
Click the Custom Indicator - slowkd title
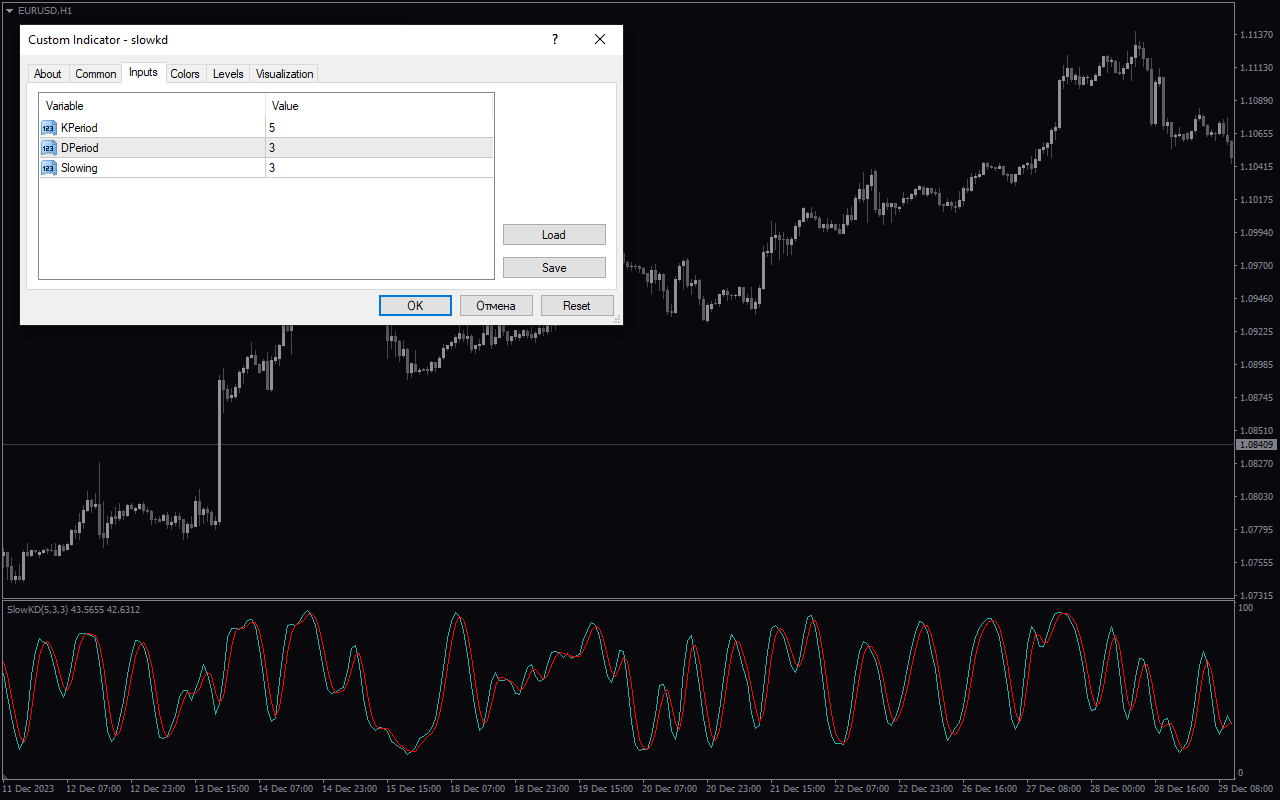coord(98,40)
